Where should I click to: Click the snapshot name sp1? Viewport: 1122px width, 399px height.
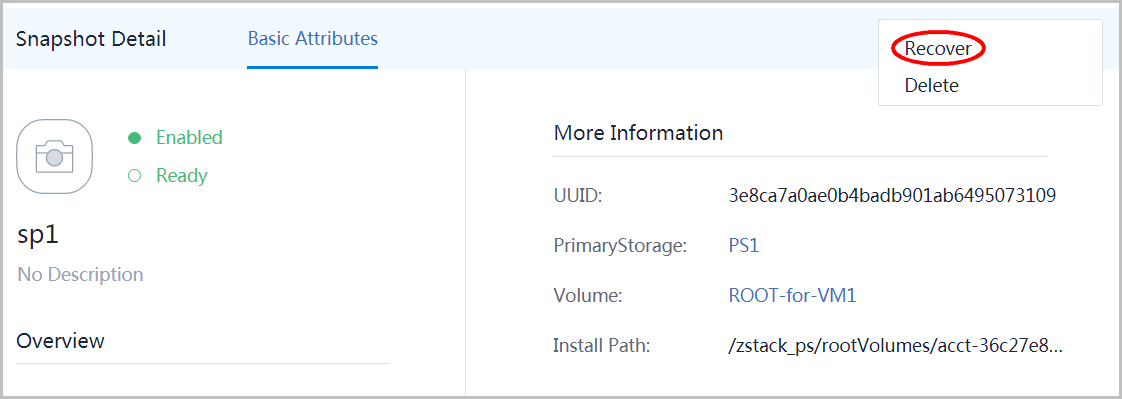tap(38, 236)
